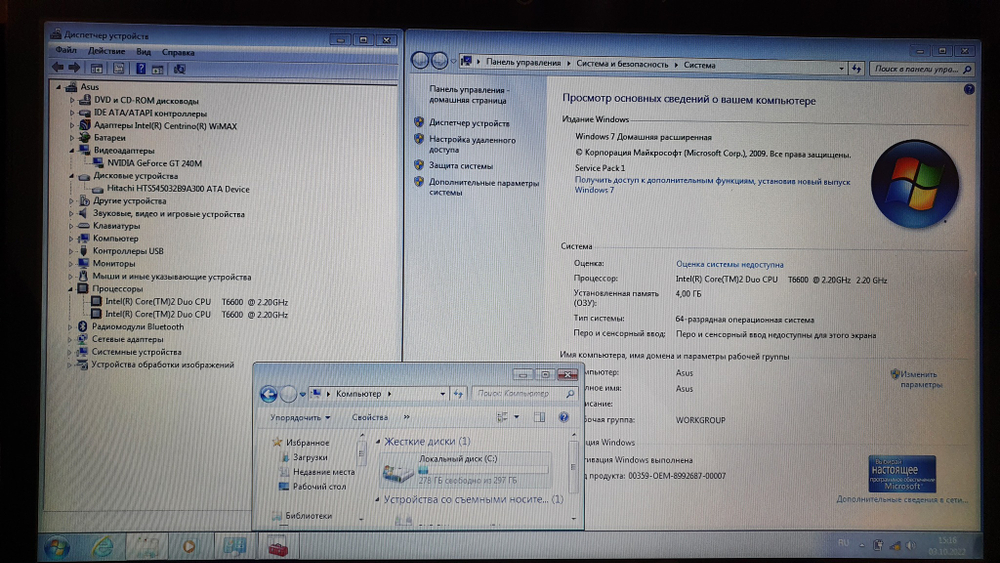The width and height of the screenshot is (1000, 563).
Task: Open Рабочий стол in favorites pane
Action: point(319,486)
